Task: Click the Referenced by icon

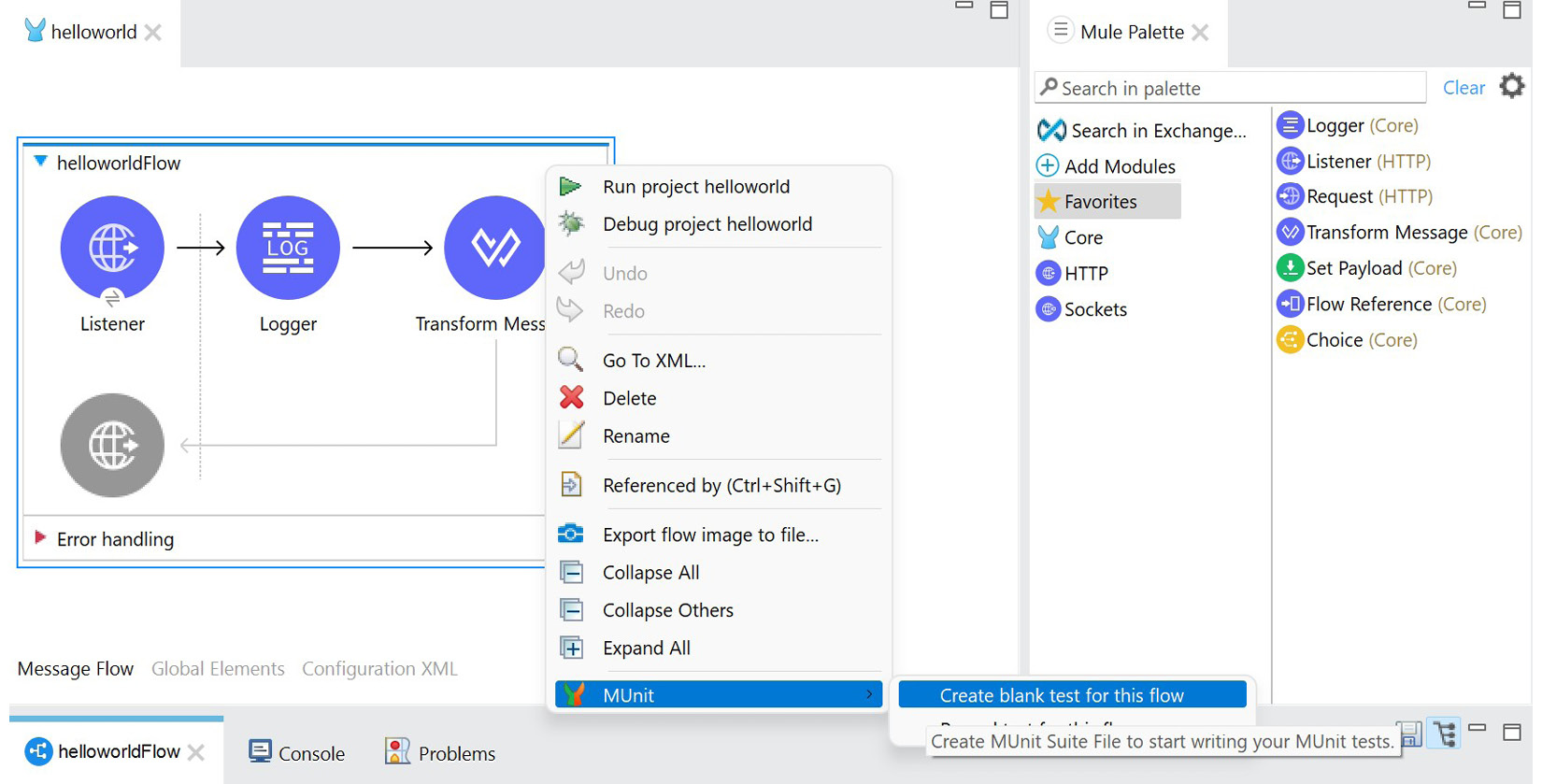Action: 570,484
